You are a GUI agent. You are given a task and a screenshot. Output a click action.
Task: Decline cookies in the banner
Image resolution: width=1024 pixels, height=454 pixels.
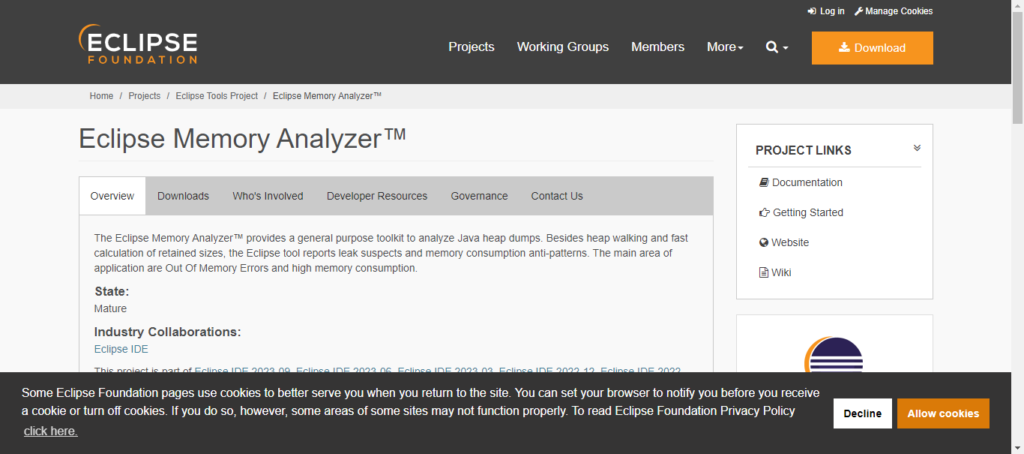point(862,413)
